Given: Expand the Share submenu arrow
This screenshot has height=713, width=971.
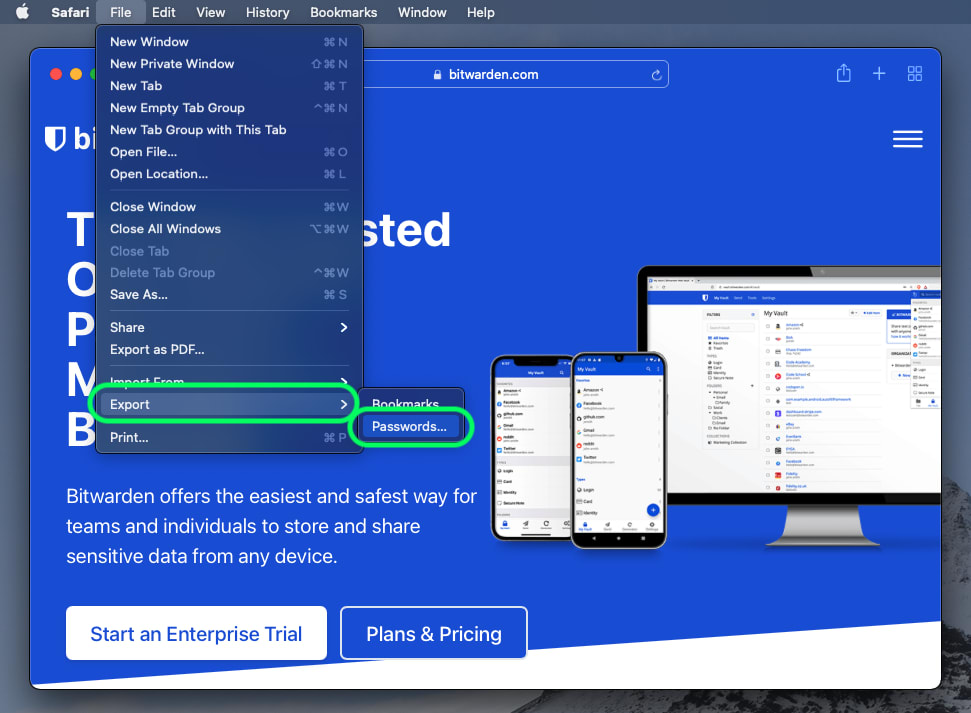Looking at the screenshot, I should click(x=343, y=327).
